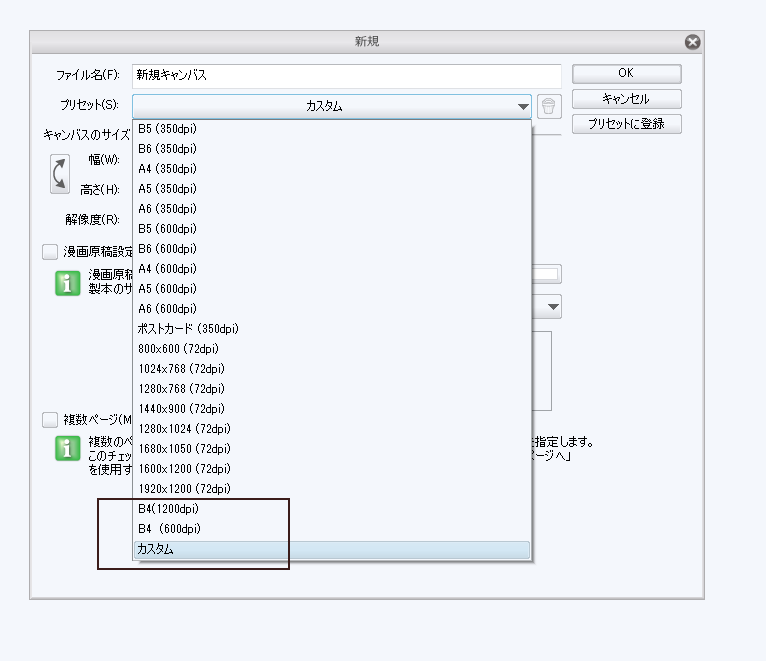Click the OK button
The width and height of the screenshot is (766, 661).
click(626, 74)
